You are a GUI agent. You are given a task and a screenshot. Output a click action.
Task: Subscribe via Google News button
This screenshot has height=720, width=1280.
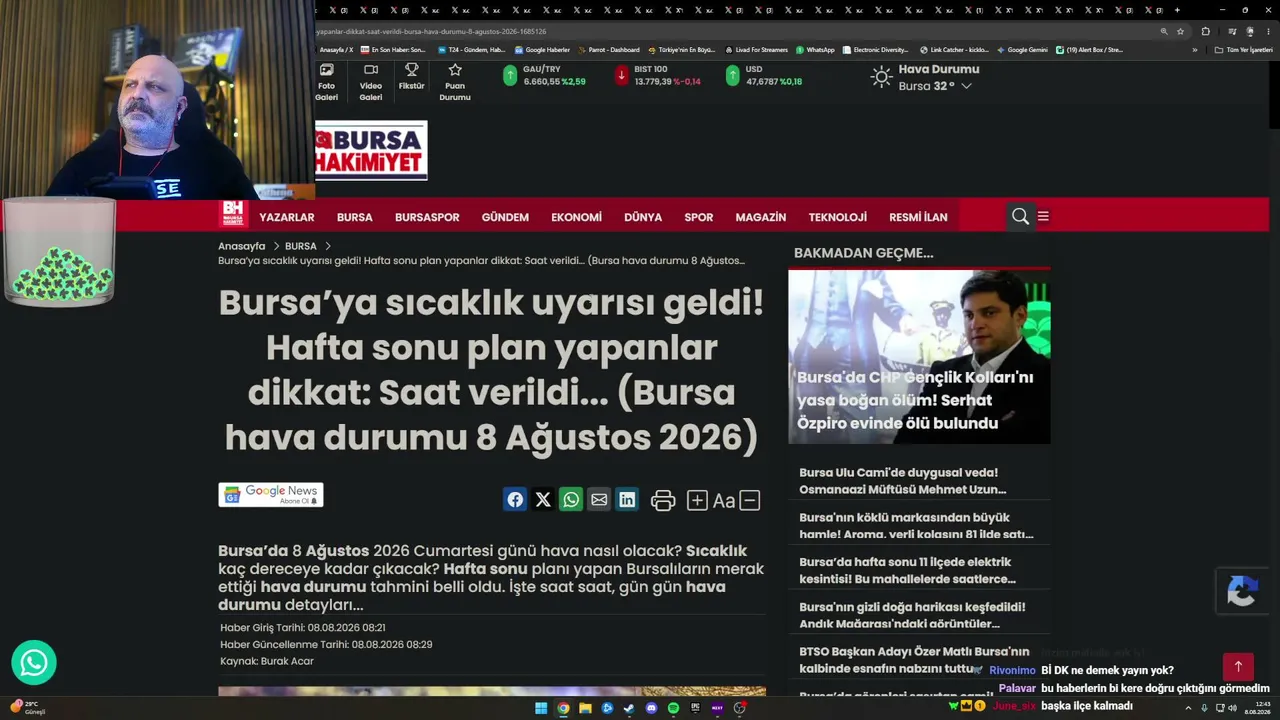coord(271,495)
